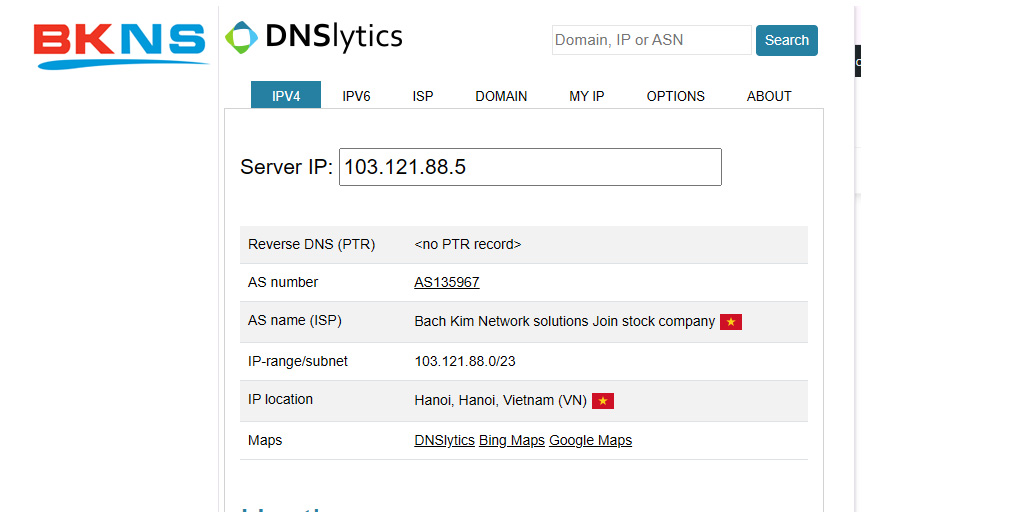Click the BKNS logo
The height and width of the screenshot is (512, 1024).
pyautogui.click(x=121, y=46)
